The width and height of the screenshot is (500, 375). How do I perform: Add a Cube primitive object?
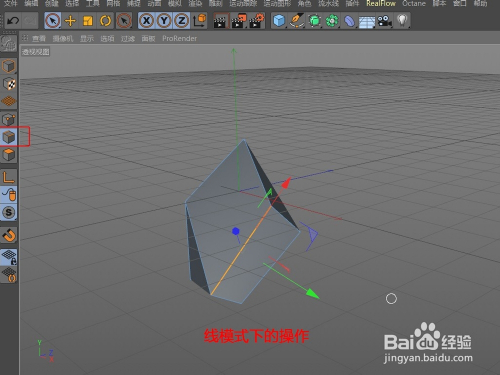coord(279,21)
